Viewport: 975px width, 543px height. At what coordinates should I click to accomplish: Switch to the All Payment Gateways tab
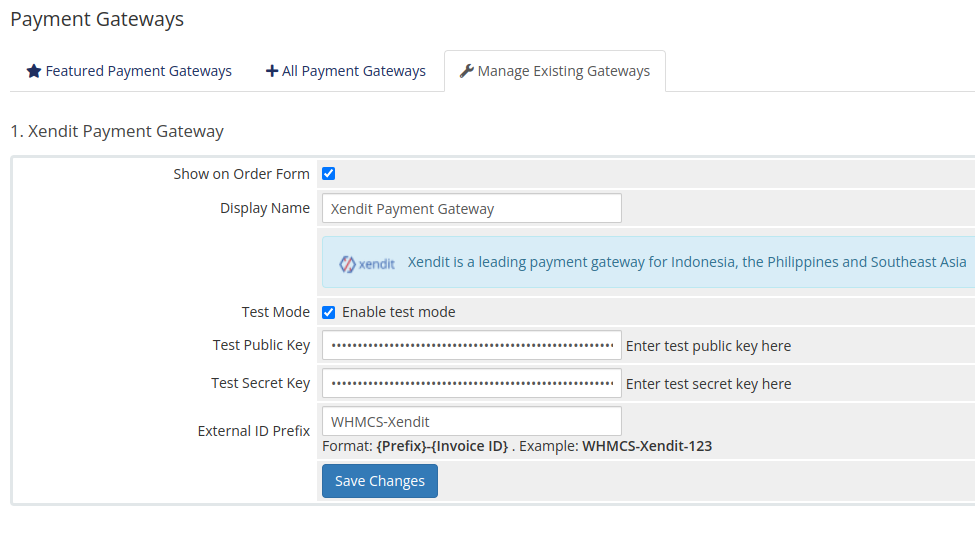tap(346, 71)
